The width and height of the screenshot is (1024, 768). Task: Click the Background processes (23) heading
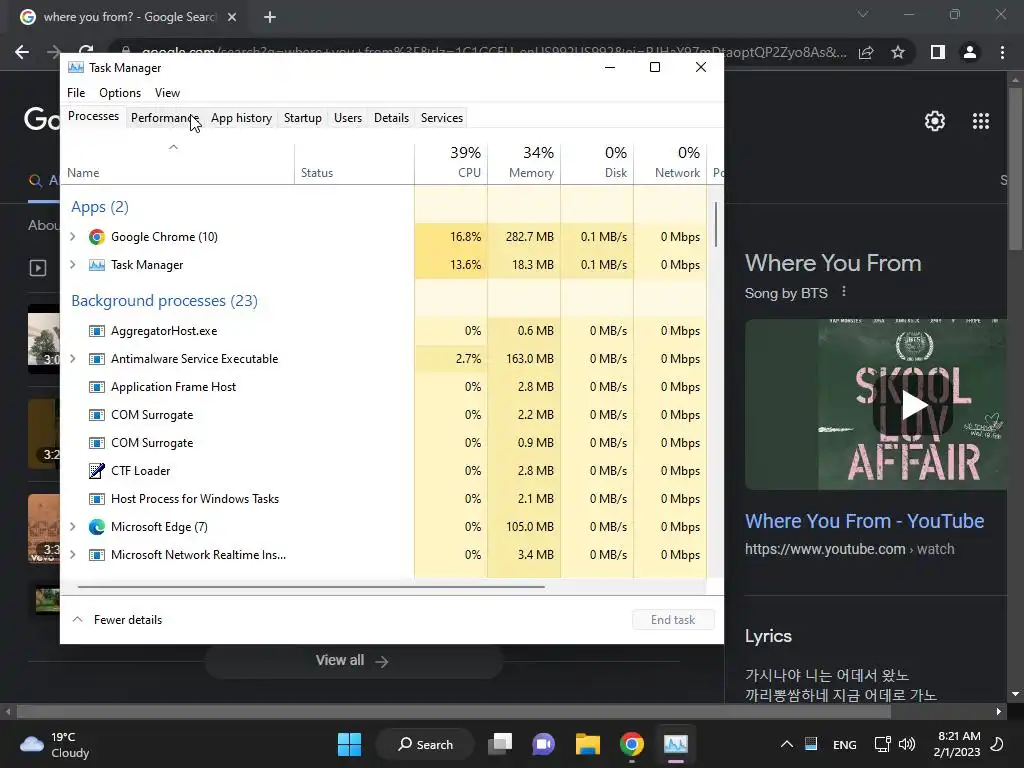[x=165, y=301]
